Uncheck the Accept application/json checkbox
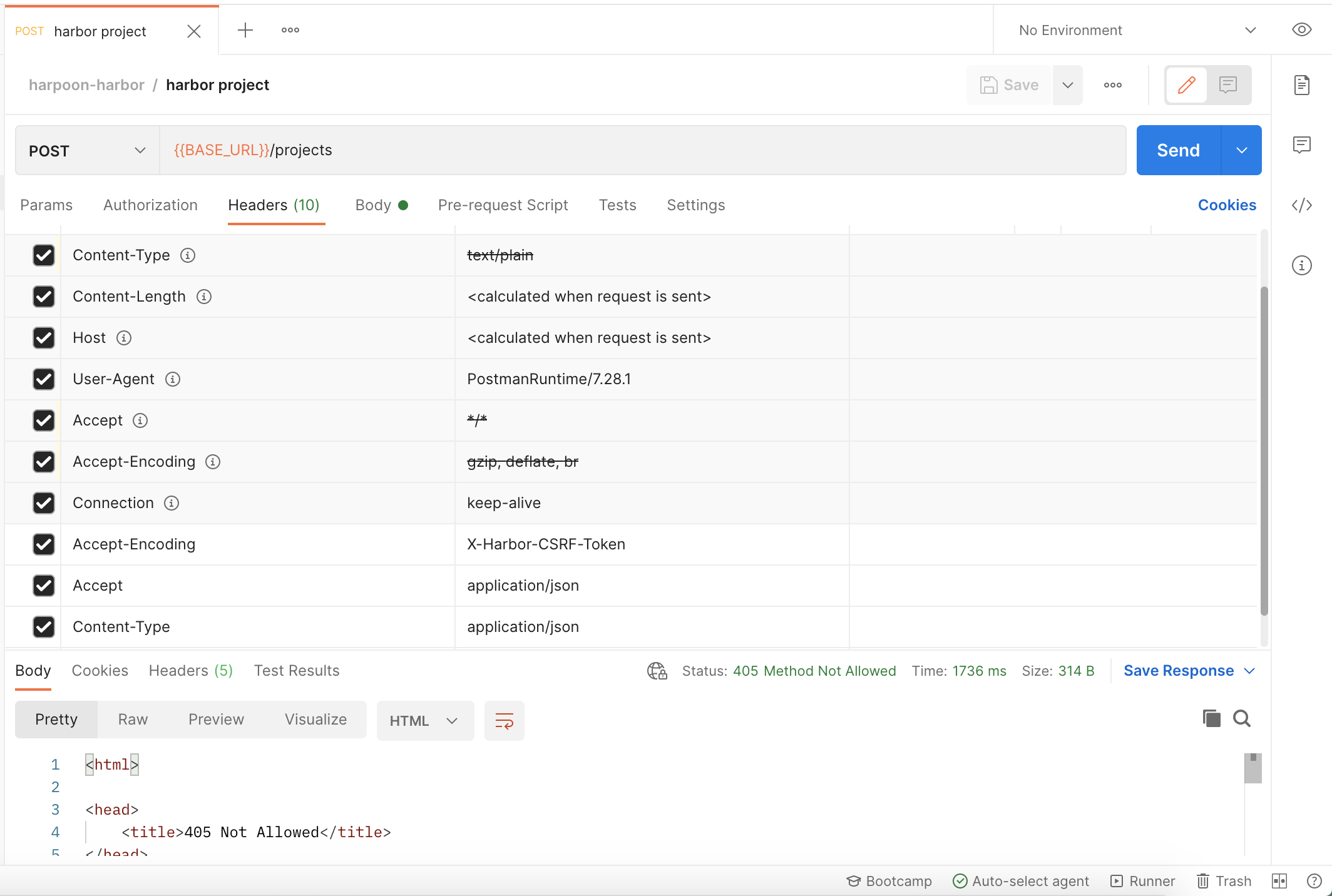This screenshot has width=1332, height=896. pyautogui.click(x=44, y=586)
